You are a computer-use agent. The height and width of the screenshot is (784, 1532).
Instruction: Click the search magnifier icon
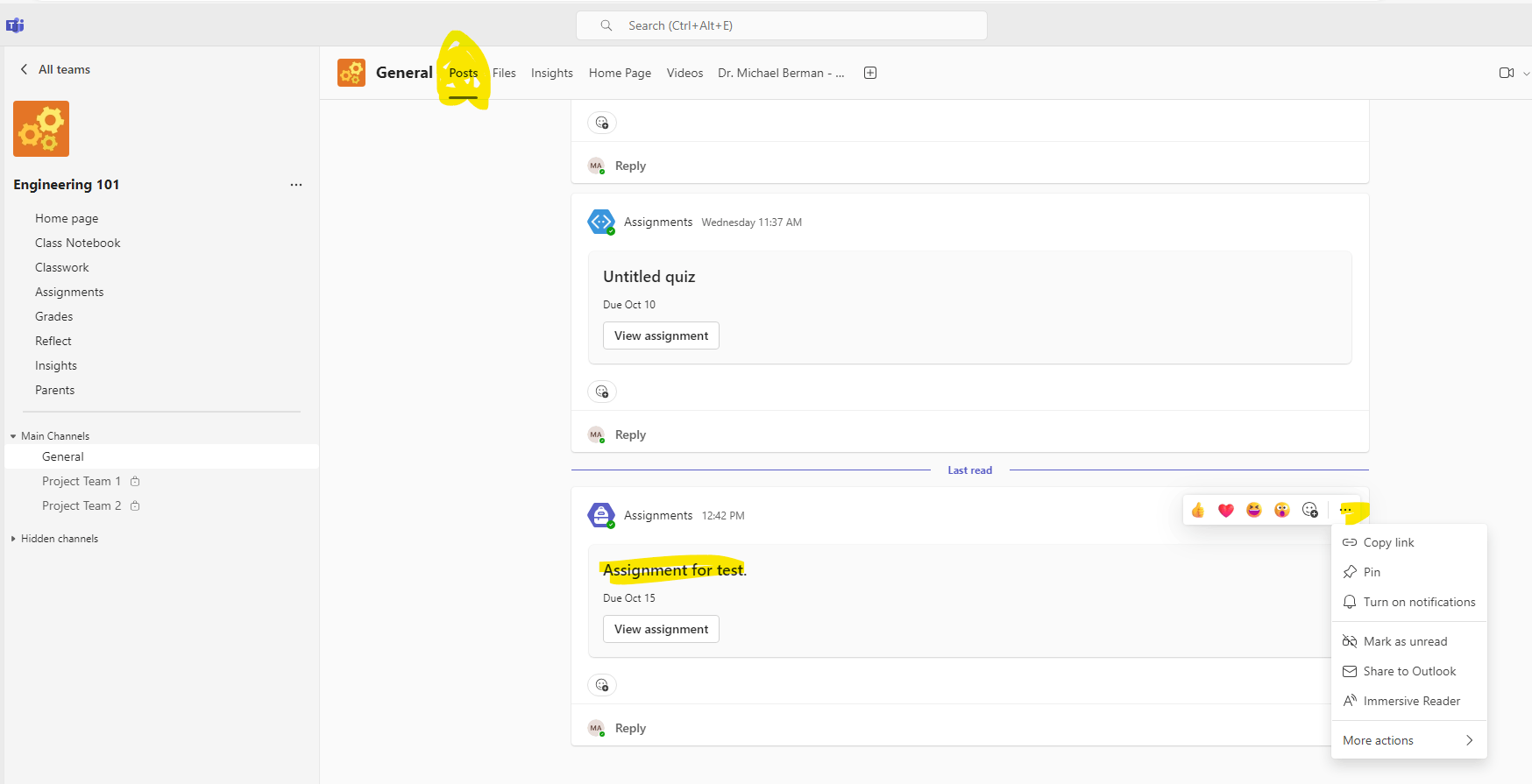click(x=606, y=25)
